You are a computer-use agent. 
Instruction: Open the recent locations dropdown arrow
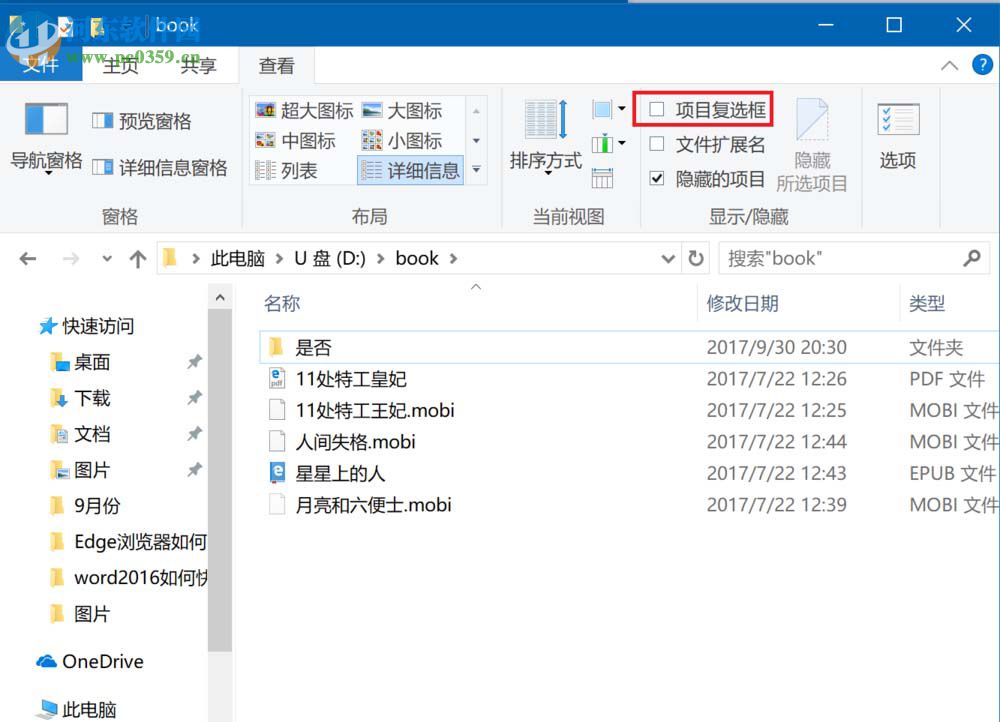(106, 258)
